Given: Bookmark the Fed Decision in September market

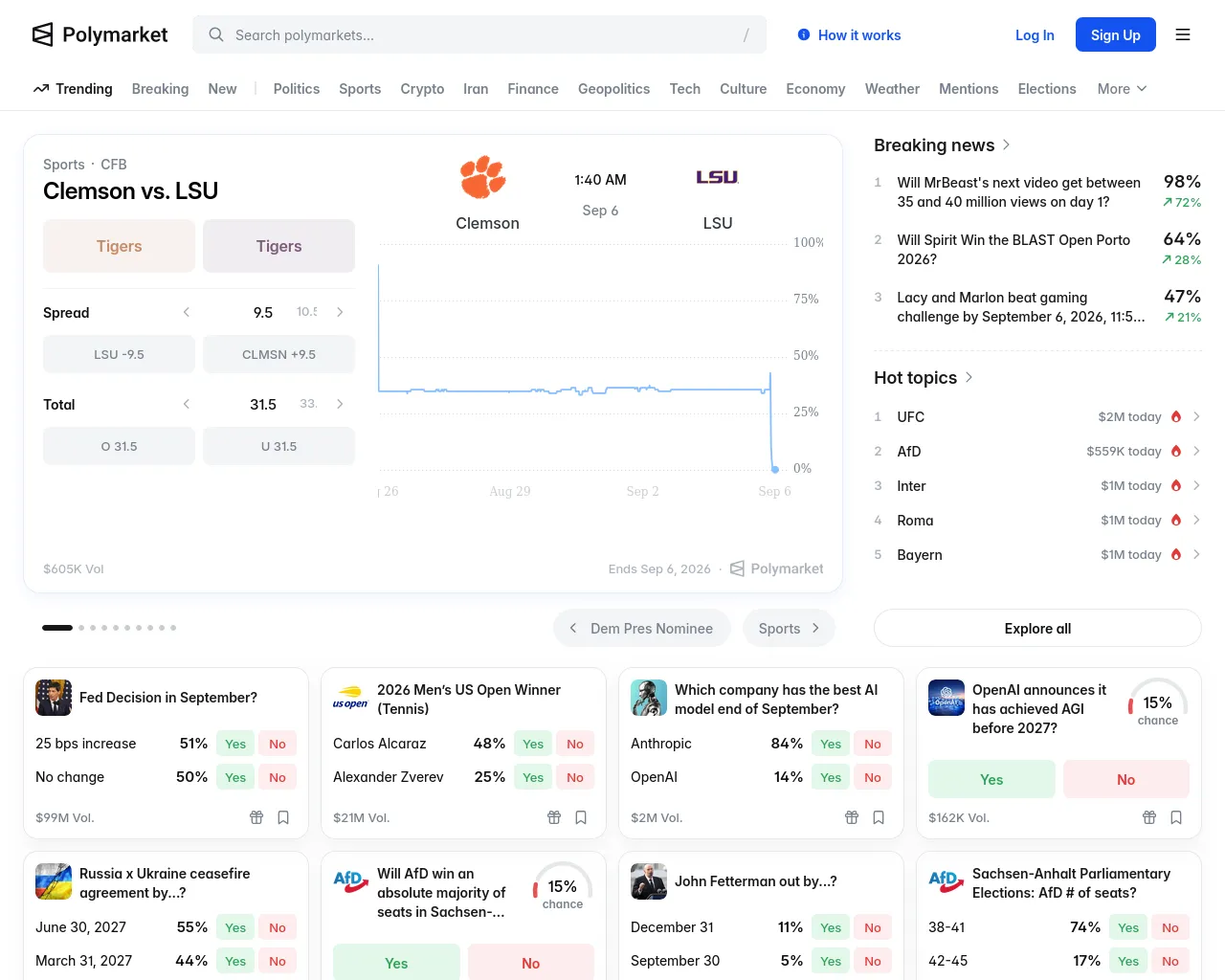Looking at the screenshot, I should (283, 817).
